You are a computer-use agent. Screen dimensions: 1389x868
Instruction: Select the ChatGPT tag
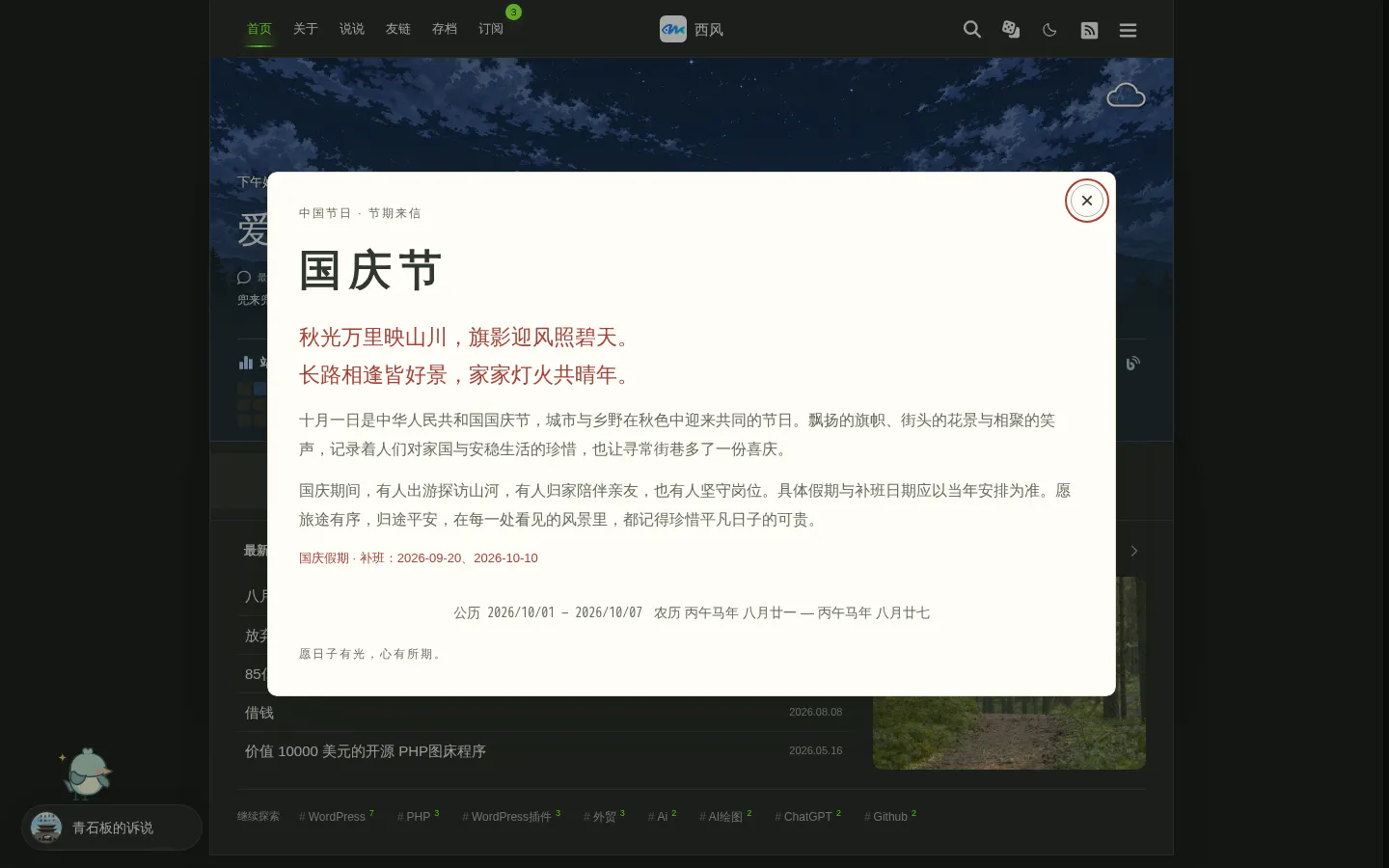coord(808,816)
